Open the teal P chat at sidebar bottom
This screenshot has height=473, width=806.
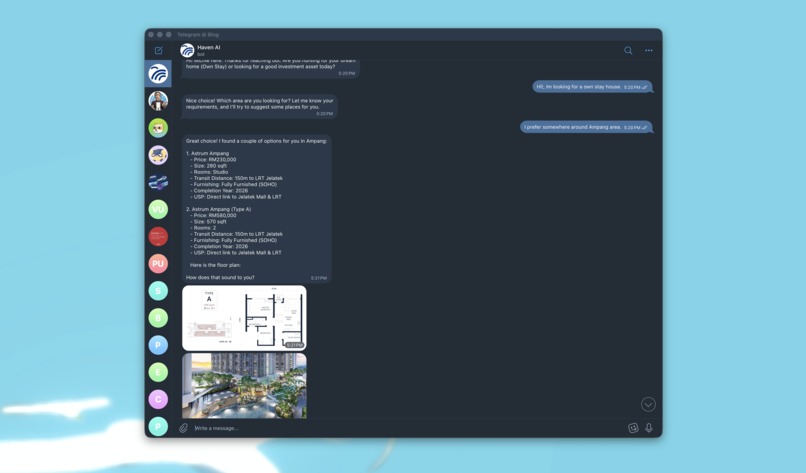[158, 427]
